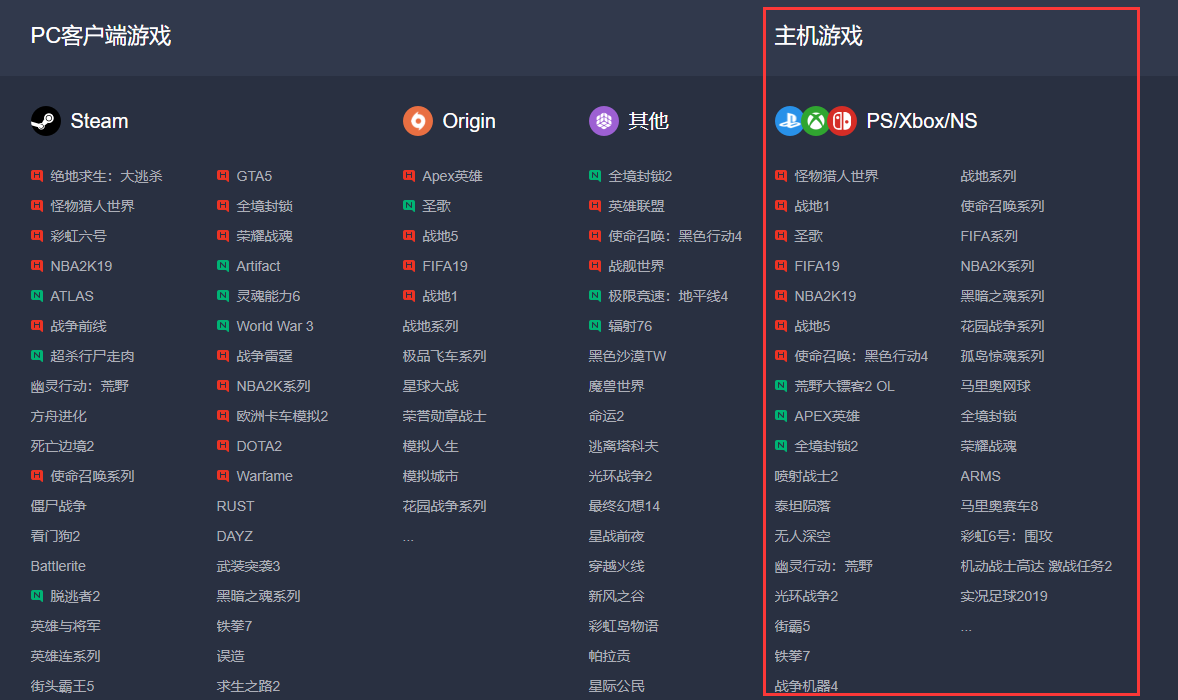Screen dimensions: 1178x700
Task: Select 最终幻想14 from the 其他 list
Action: [624, 506]
